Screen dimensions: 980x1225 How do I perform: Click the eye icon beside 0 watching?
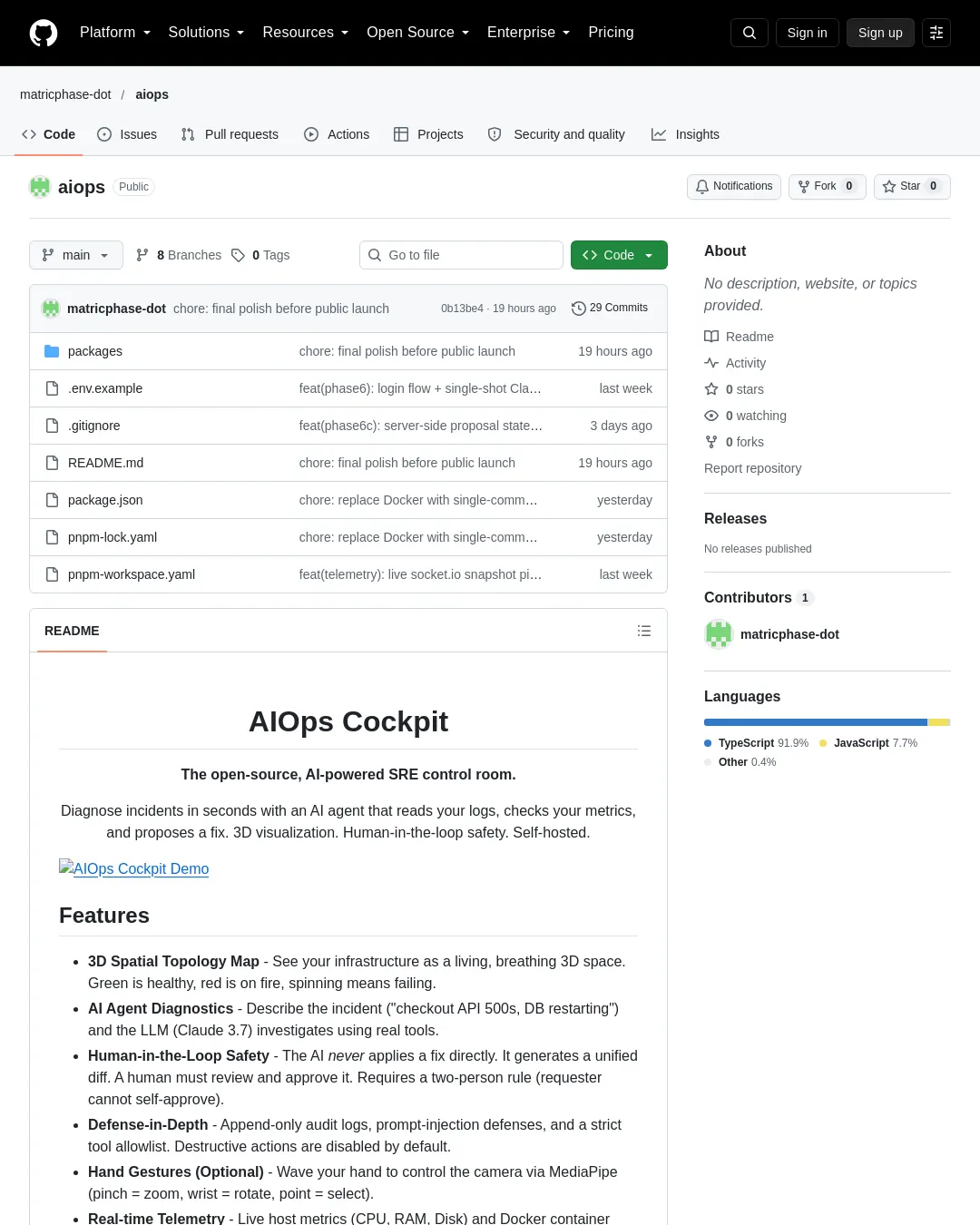point(711,416)
